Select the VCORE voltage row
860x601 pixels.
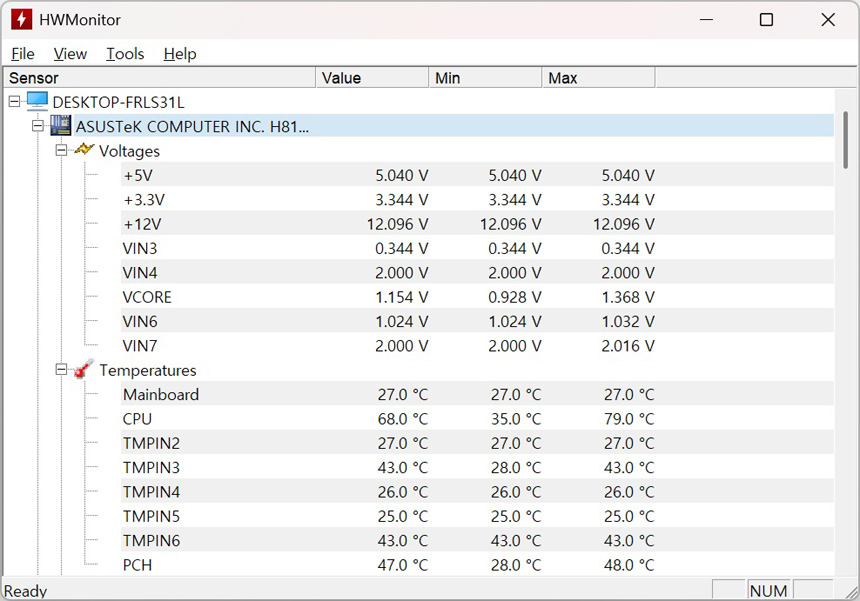[x=147, y=297]
